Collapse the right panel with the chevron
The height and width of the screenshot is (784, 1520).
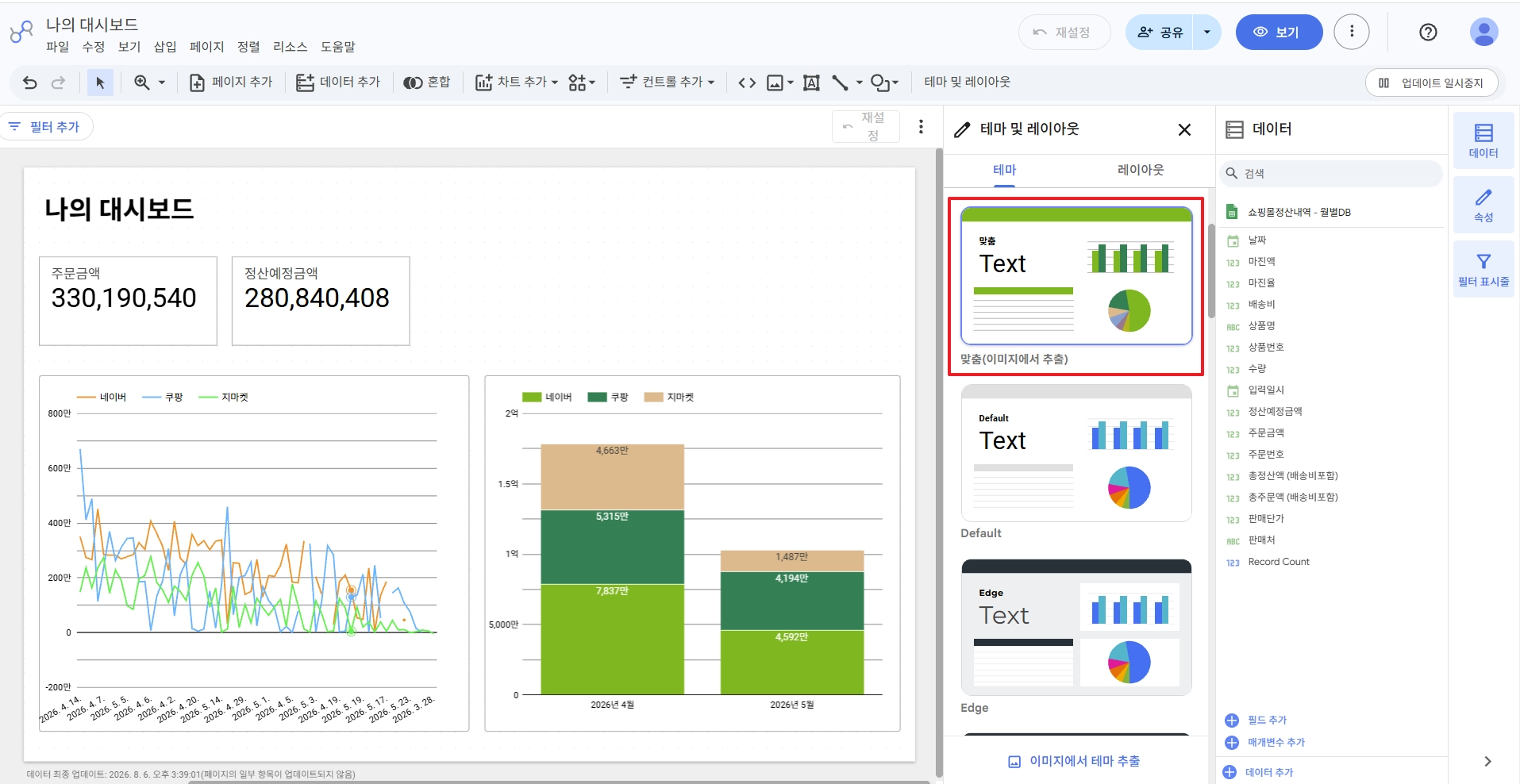point(1487,762)
